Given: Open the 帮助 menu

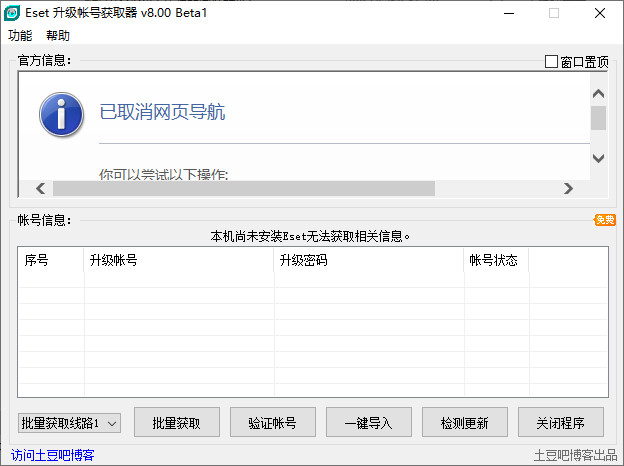Looking at the screenshot, I should tap(58, 35).
